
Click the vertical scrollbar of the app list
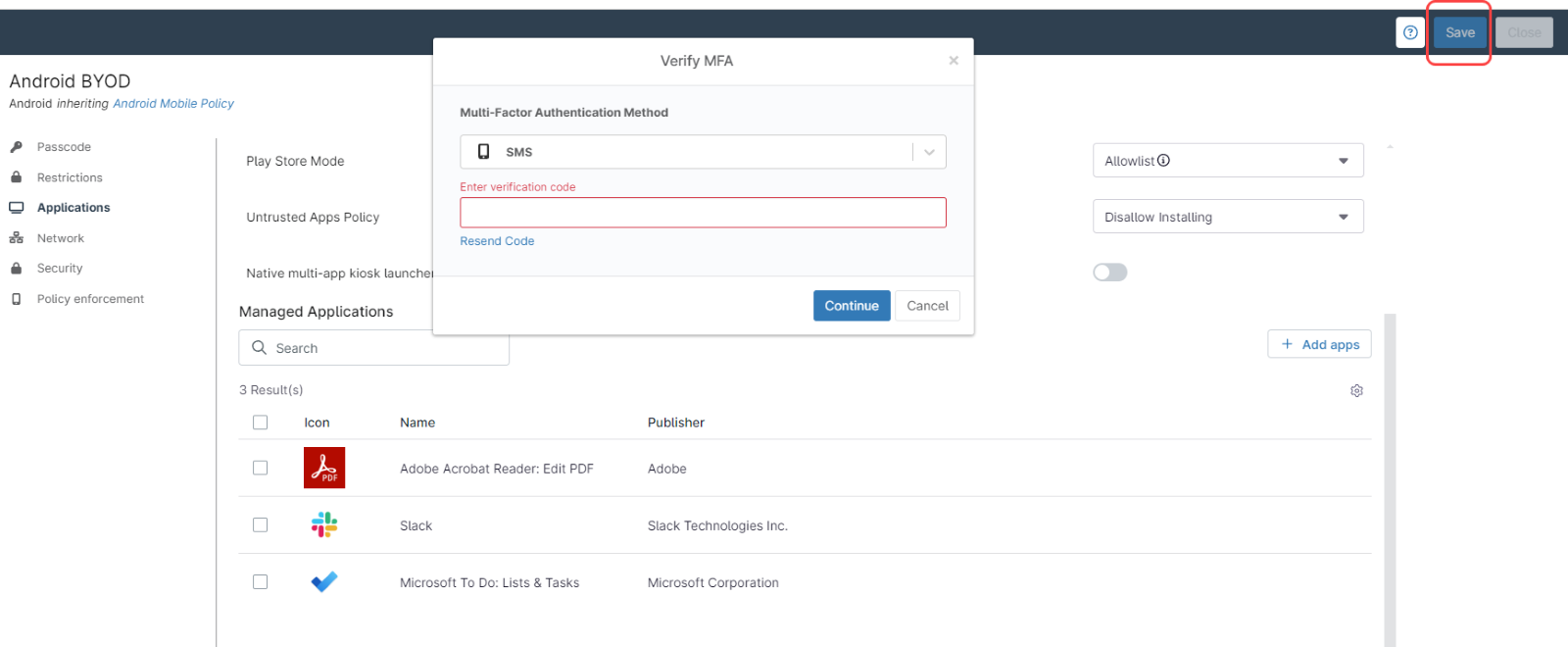1390,480
